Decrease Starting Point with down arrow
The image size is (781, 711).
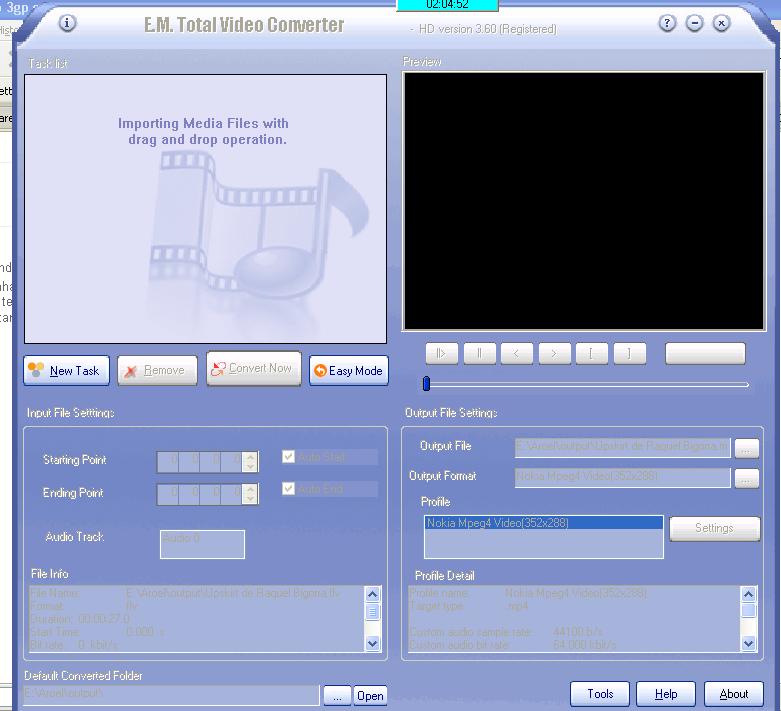[251, 467]
